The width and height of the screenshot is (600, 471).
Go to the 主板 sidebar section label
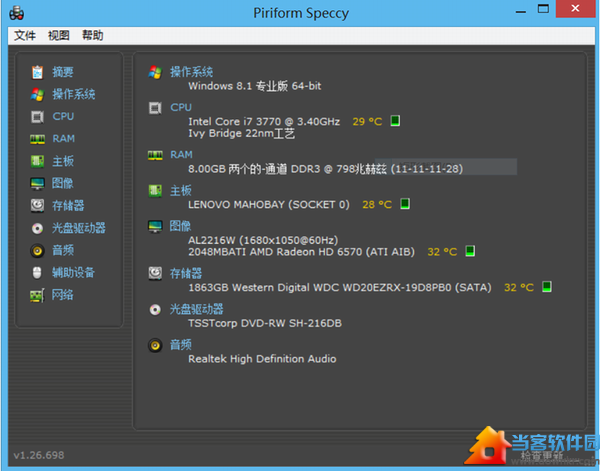click(63, 161)
